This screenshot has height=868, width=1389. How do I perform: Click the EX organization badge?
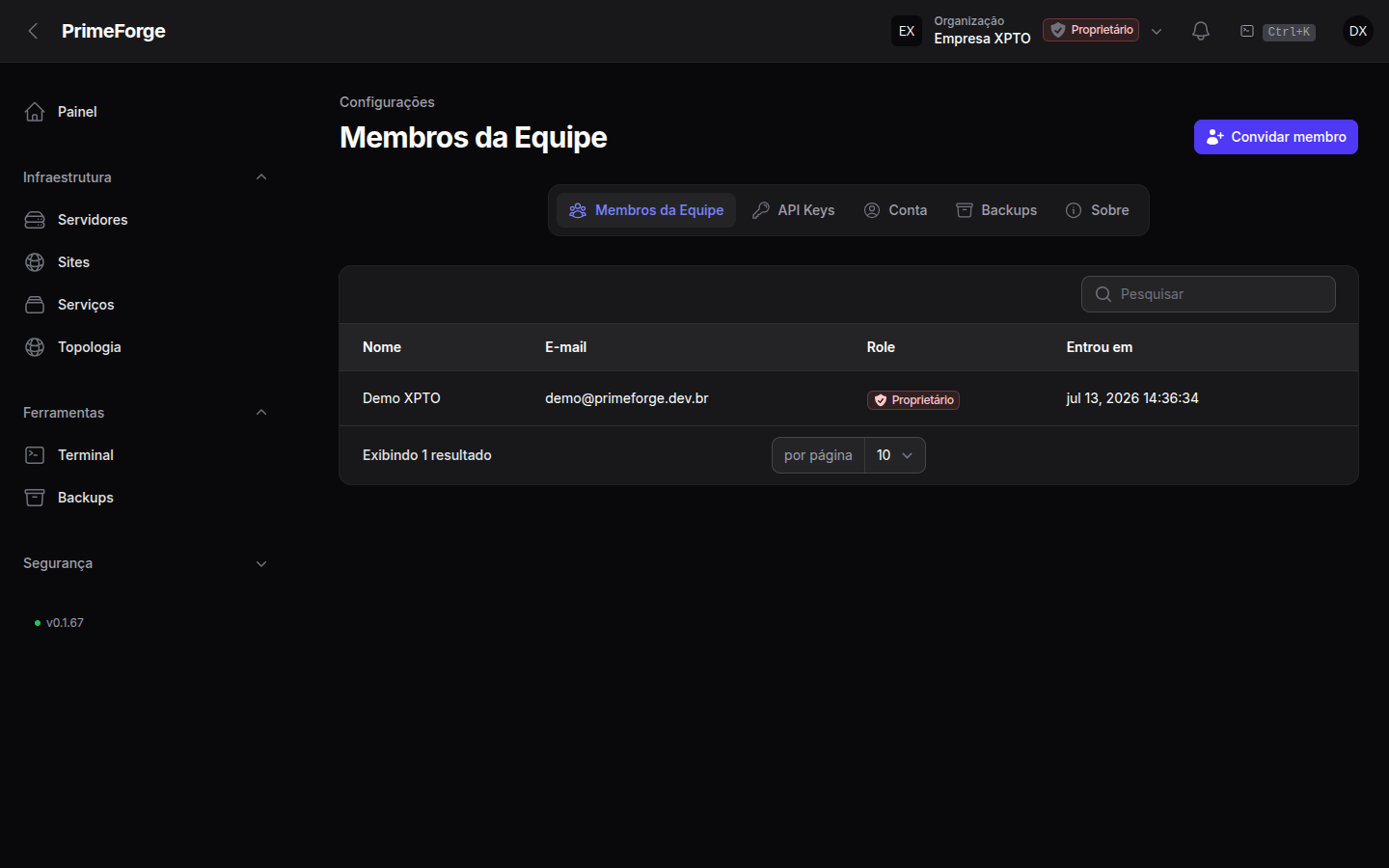[907, 31]
